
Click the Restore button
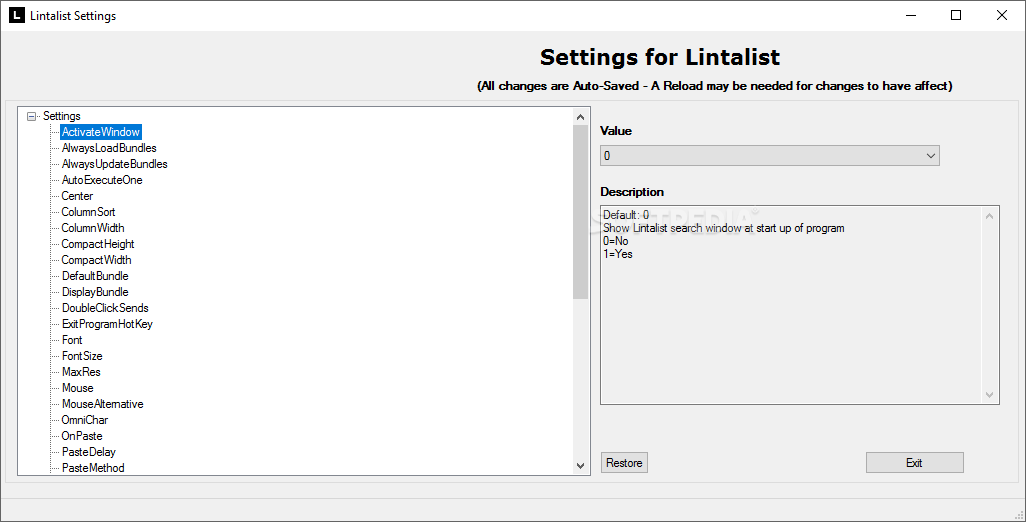pyautogui.click(x=624, y=463)
